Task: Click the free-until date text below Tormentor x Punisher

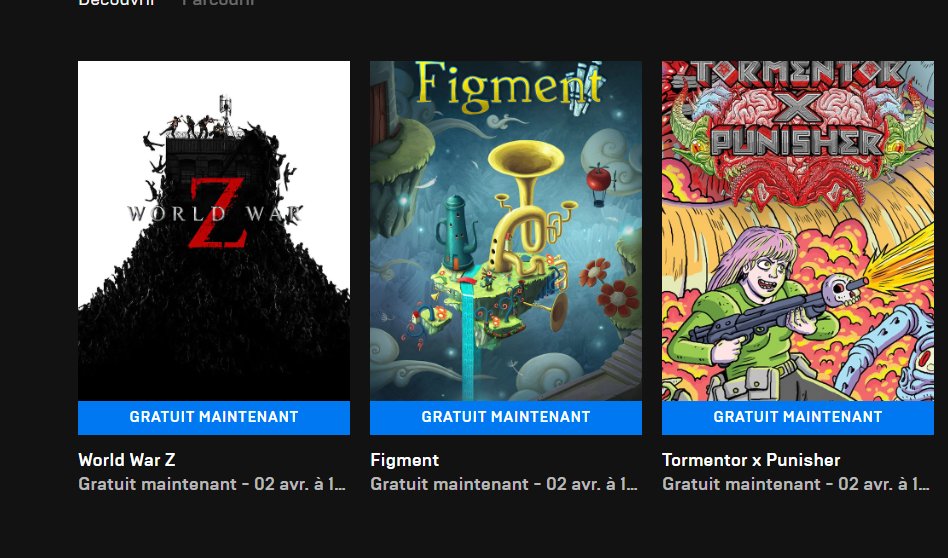Action: [x=796, y=484]
